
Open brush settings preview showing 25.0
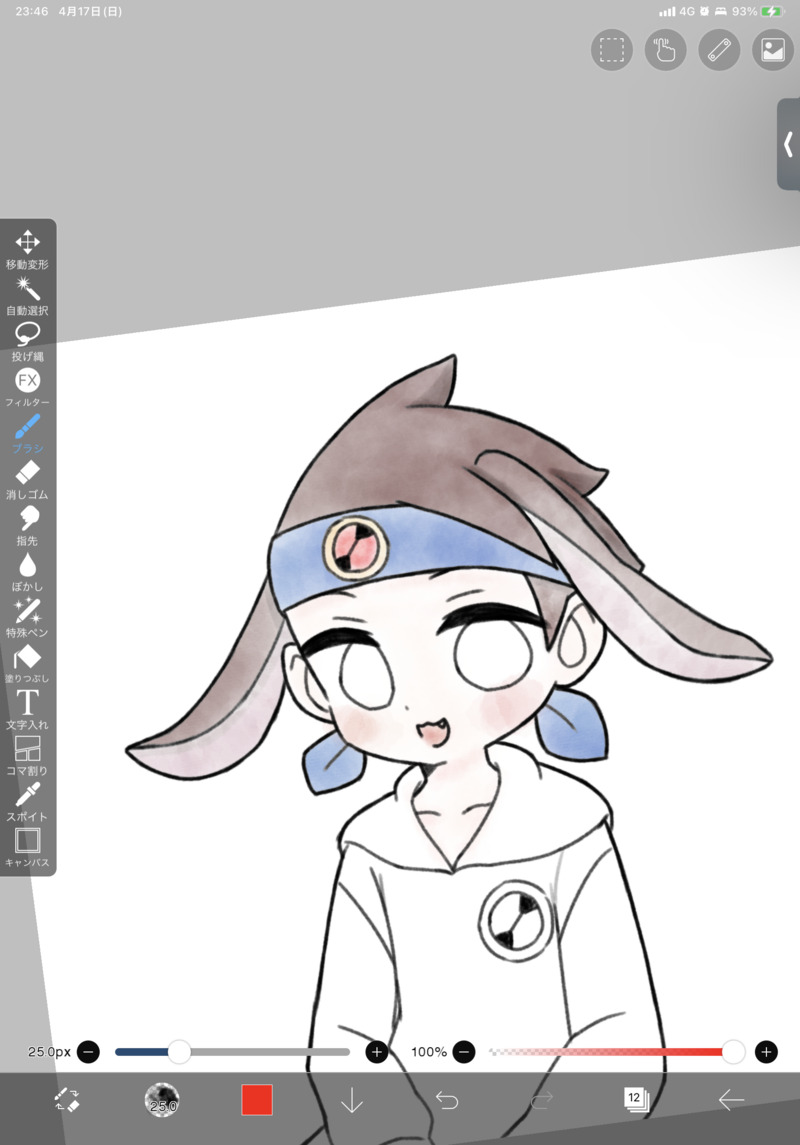tap(162, 1099)
